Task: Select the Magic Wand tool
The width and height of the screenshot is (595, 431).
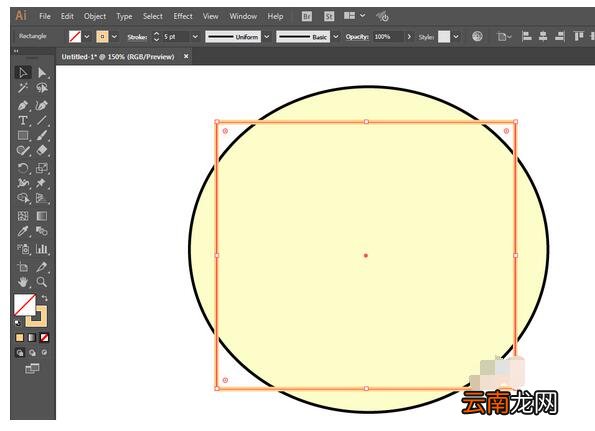Action: tap(23, 88)
